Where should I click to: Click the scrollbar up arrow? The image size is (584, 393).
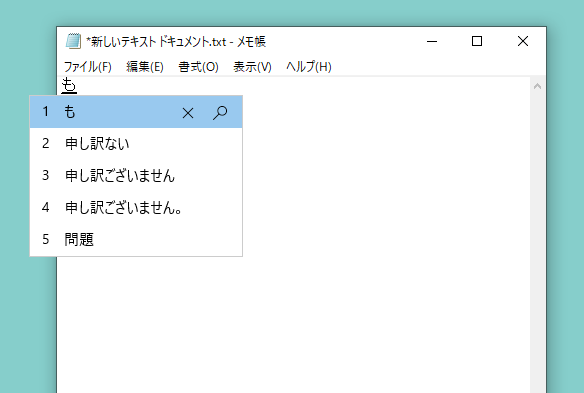(537, 86)
